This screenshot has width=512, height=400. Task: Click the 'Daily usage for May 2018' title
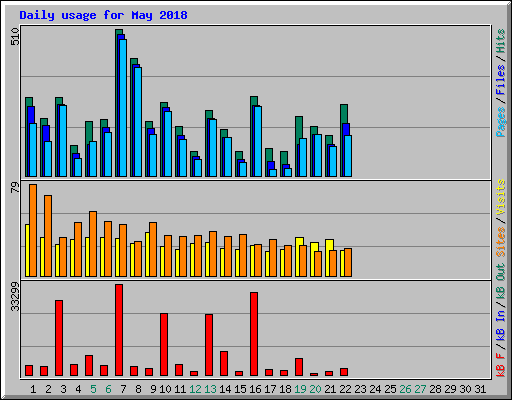point(103,15)
